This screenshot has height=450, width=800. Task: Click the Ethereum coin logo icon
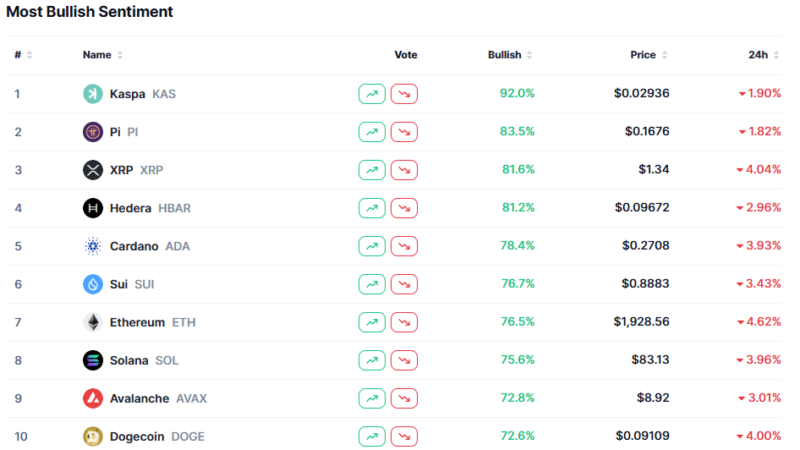tap(92, 322)
